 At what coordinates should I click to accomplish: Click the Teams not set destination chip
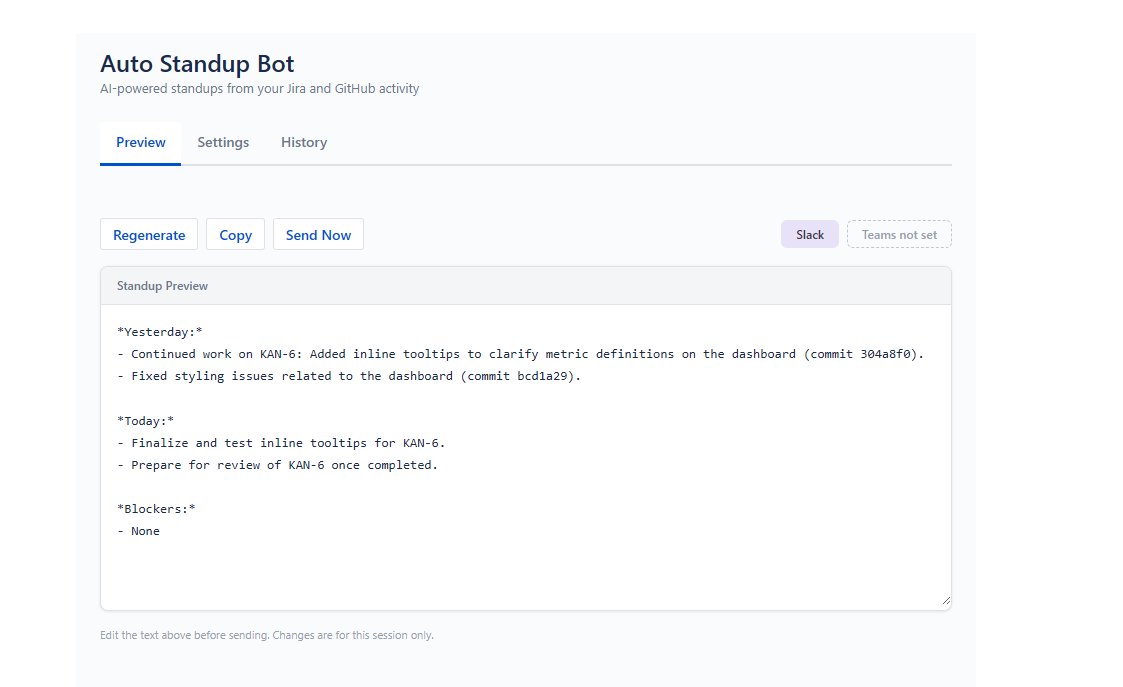(x=898, y=233)
